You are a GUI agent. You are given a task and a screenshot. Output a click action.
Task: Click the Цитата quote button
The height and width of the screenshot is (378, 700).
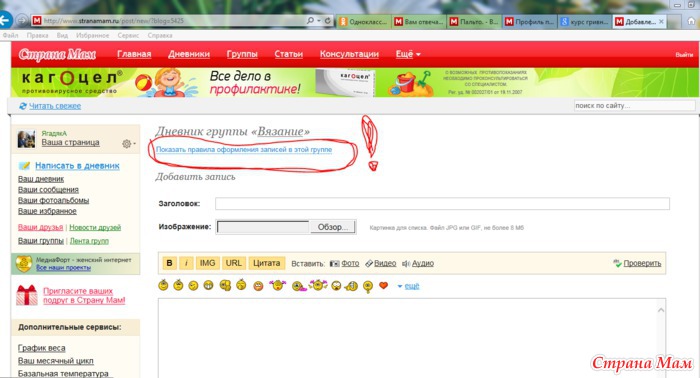click(267, 263)
